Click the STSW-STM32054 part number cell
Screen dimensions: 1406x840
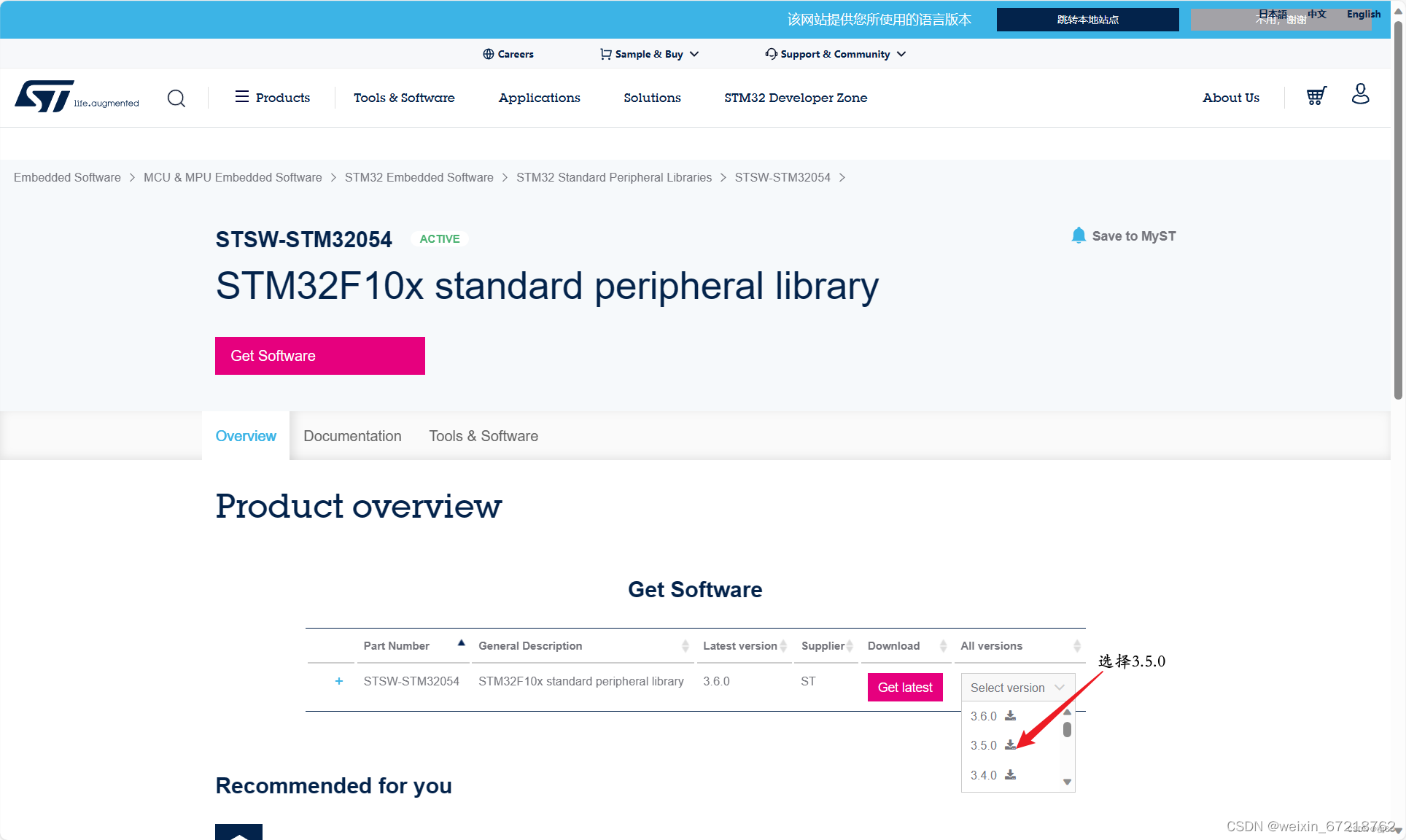pos(411,681)
